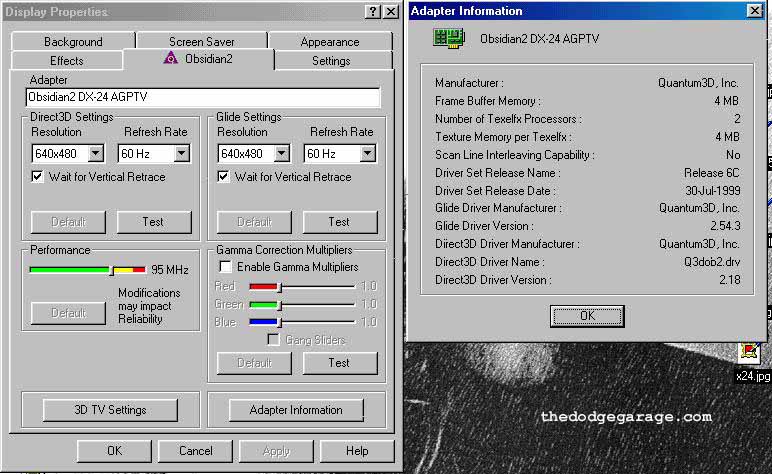
Task: Click the 30-Jul-1999 release date value
Action: tap(712, 190)
